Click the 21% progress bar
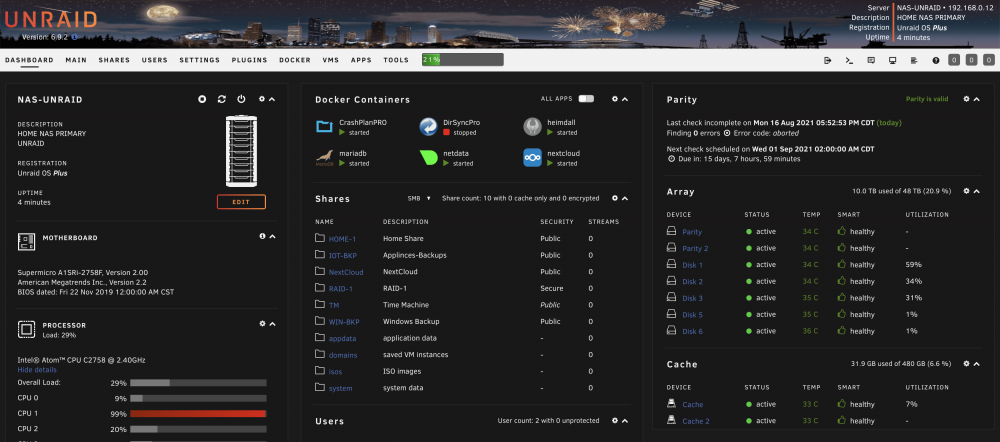This screenshot has width=1000, height=442. click(x=462, y=60)
